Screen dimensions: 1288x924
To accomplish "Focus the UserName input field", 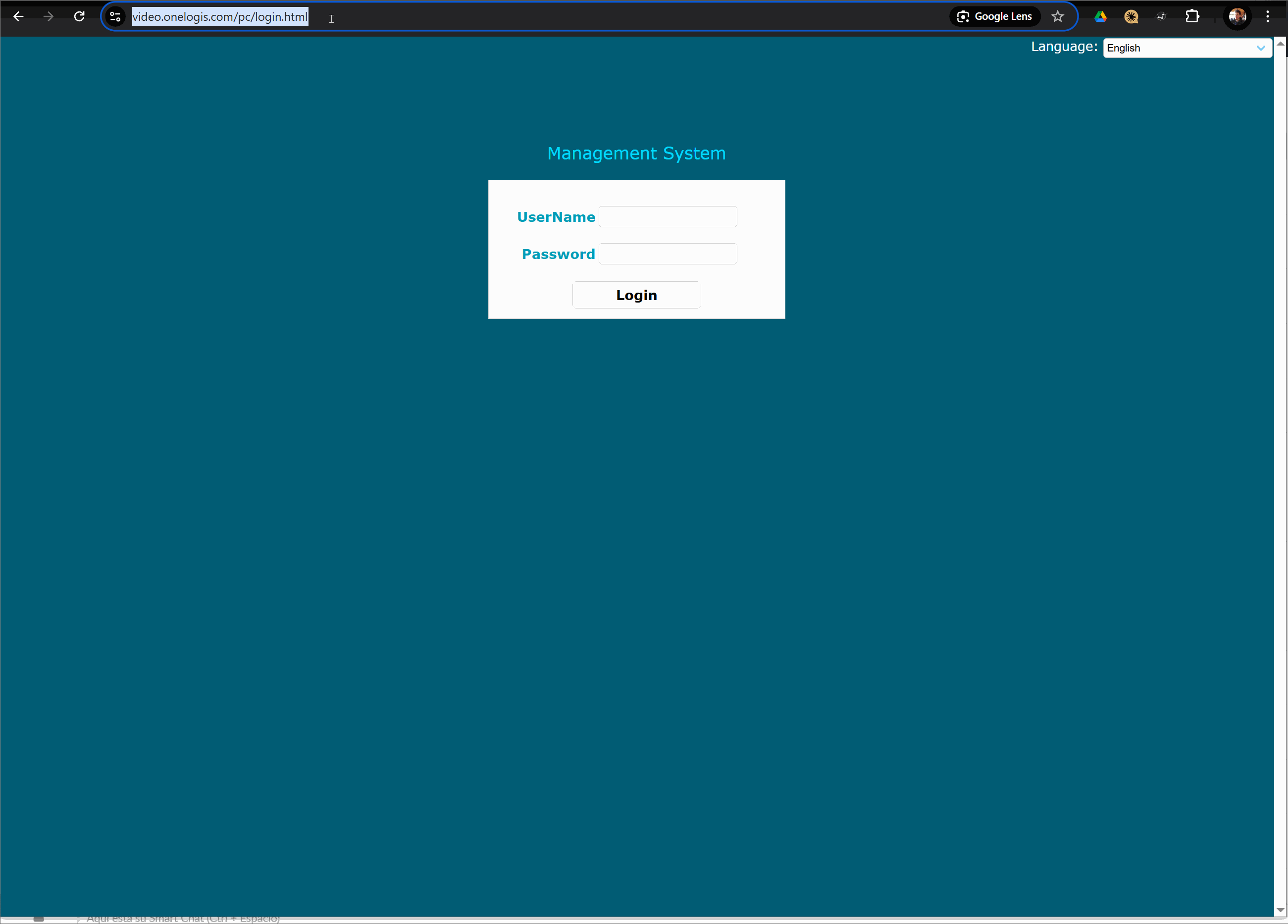I will (x=668, y=217).
